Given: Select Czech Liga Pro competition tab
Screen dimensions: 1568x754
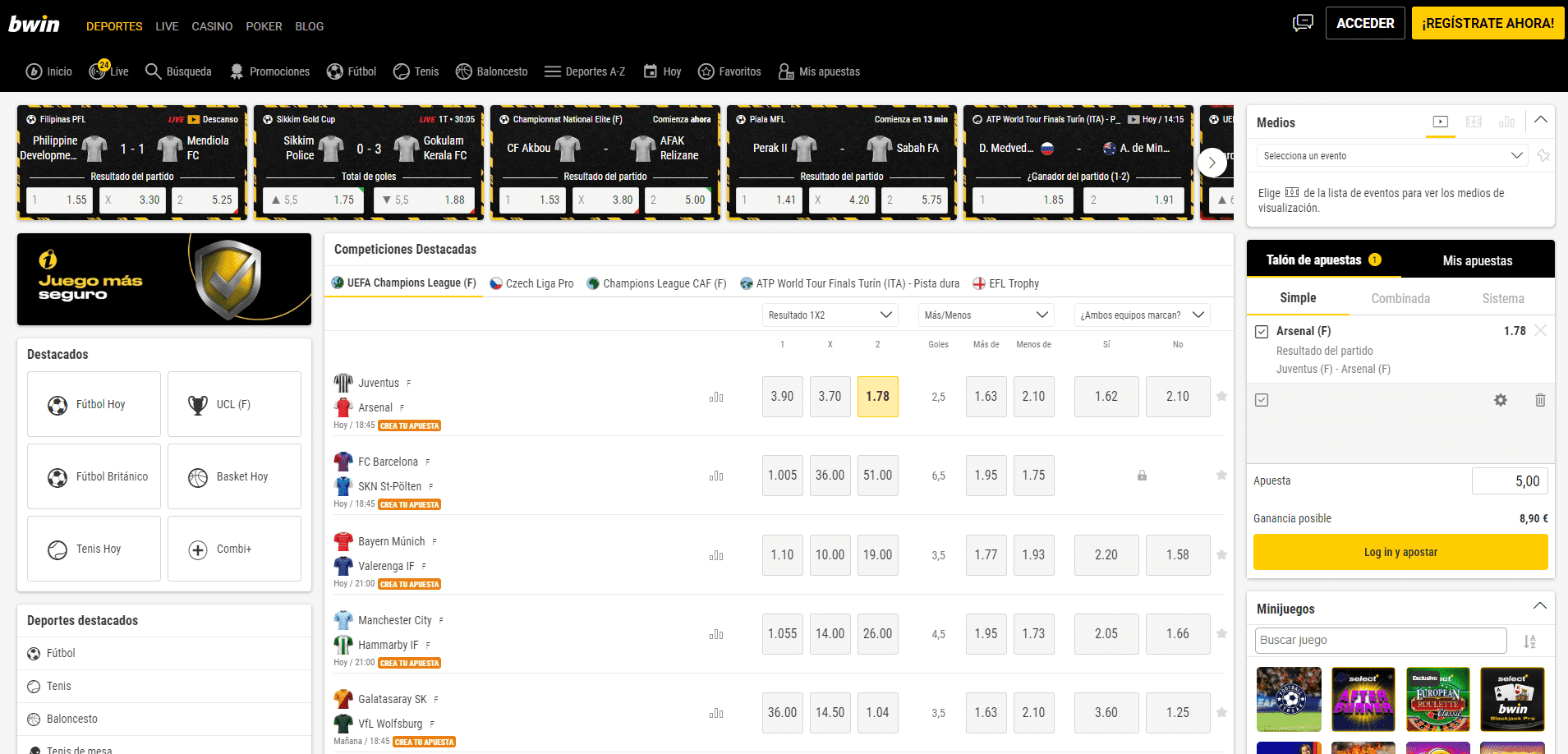Looking at the screenshot, I should 531,283.
